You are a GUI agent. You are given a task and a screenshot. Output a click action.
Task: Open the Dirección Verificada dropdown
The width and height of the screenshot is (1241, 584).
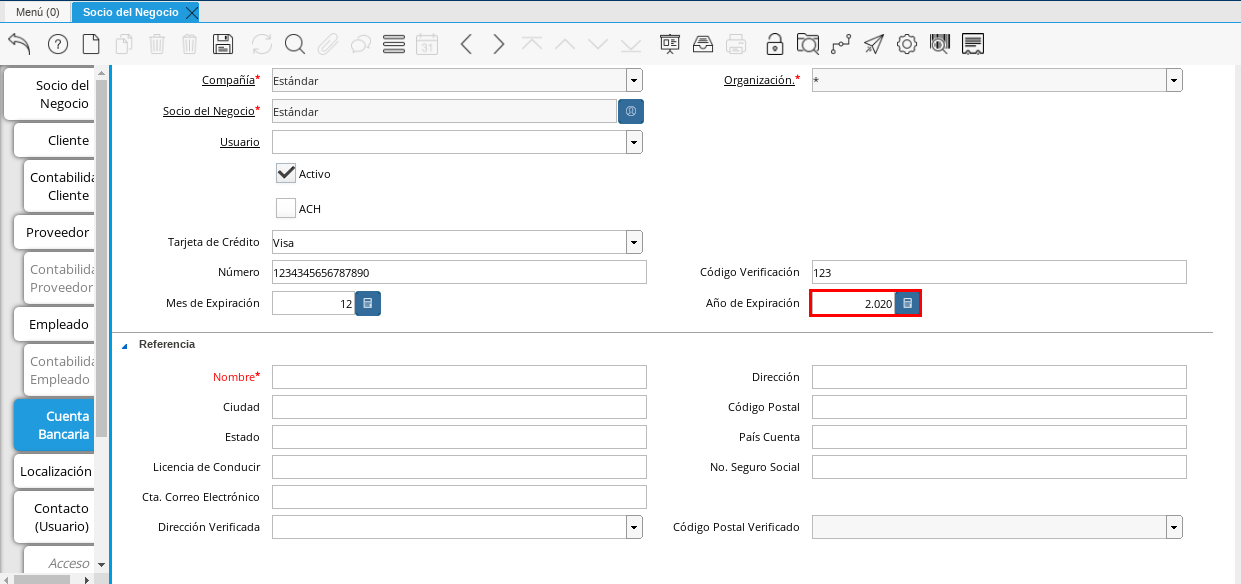click(634, 527)
